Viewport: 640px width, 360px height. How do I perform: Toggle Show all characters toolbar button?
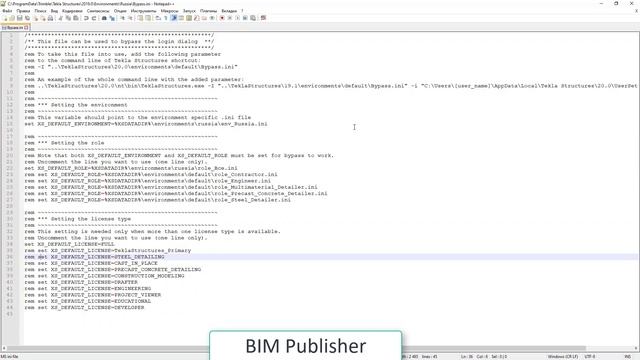tap(166, 18)
